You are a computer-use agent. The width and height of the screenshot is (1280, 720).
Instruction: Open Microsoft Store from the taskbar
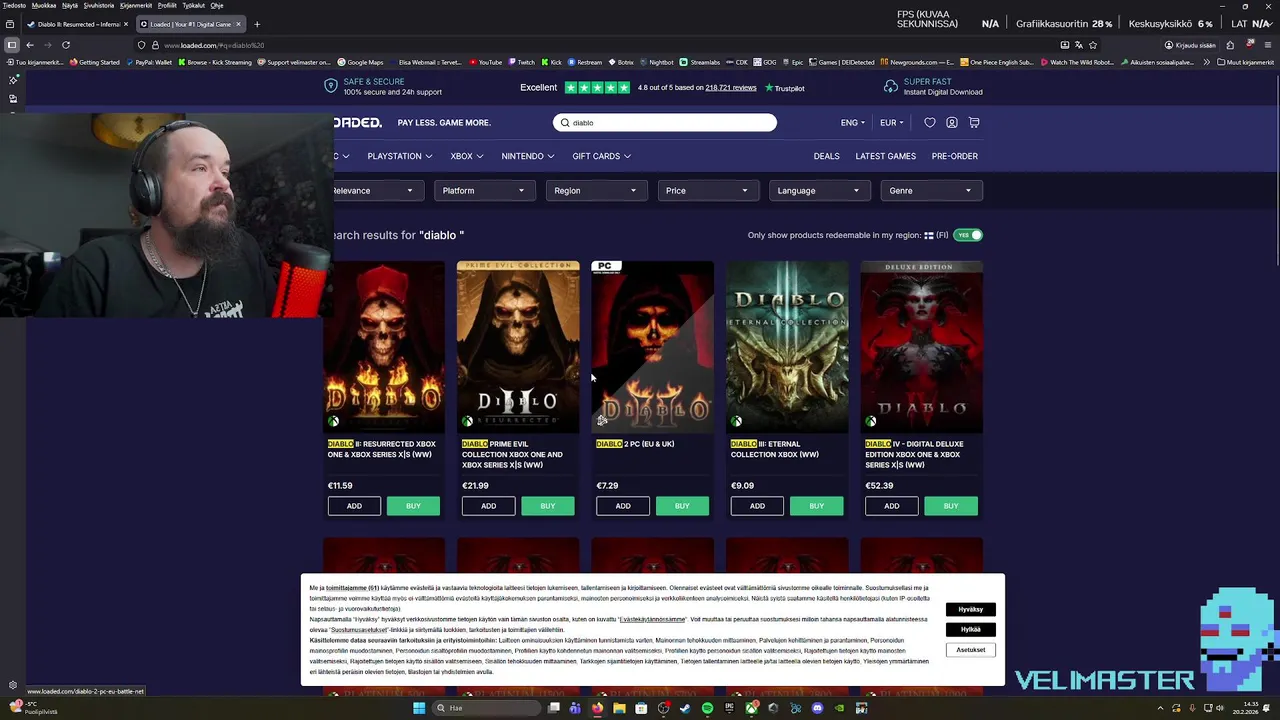click(x=641, y=708)
